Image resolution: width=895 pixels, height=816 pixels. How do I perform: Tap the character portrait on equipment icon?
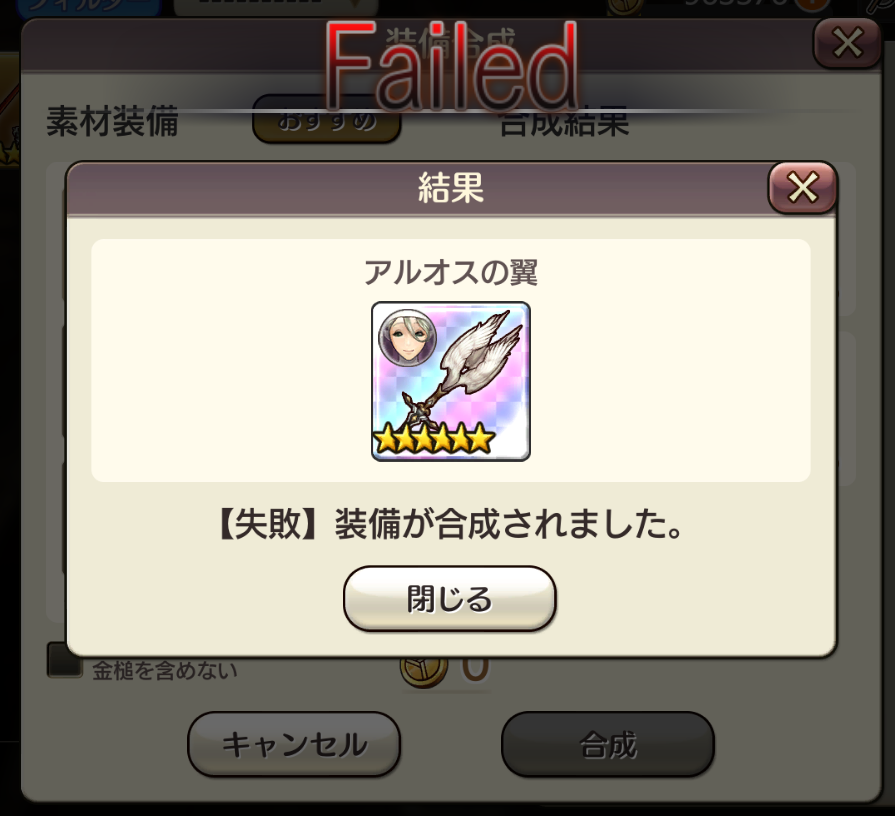(x=408, y=340)
